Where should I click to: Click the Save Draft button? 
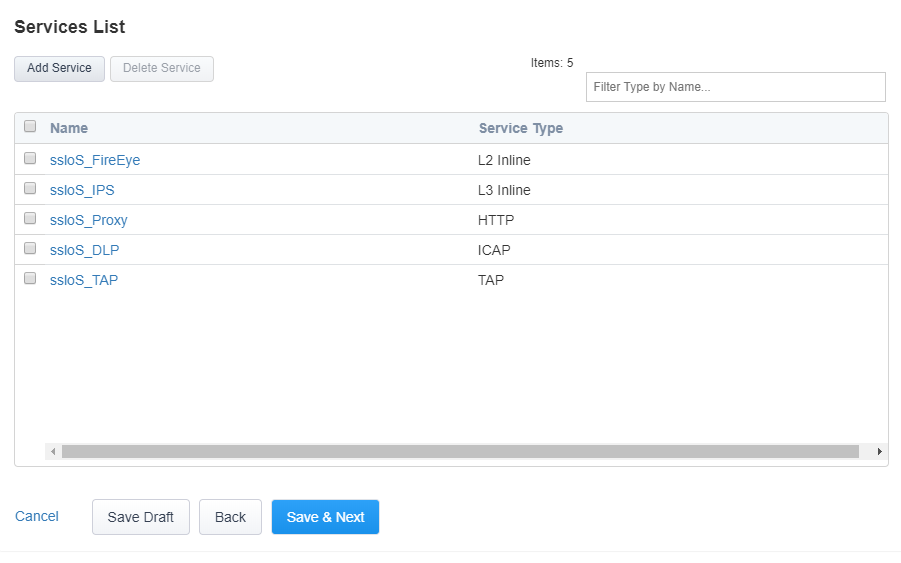click(141, 517)
